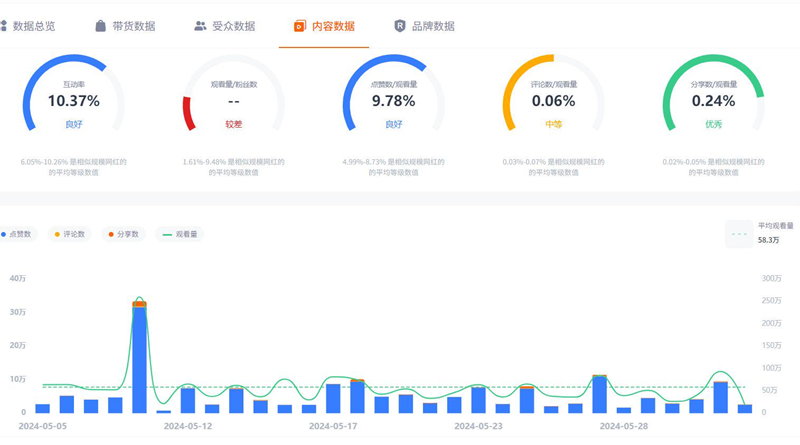Click the tallest blue bar in chart

click(x=140, y=358)
